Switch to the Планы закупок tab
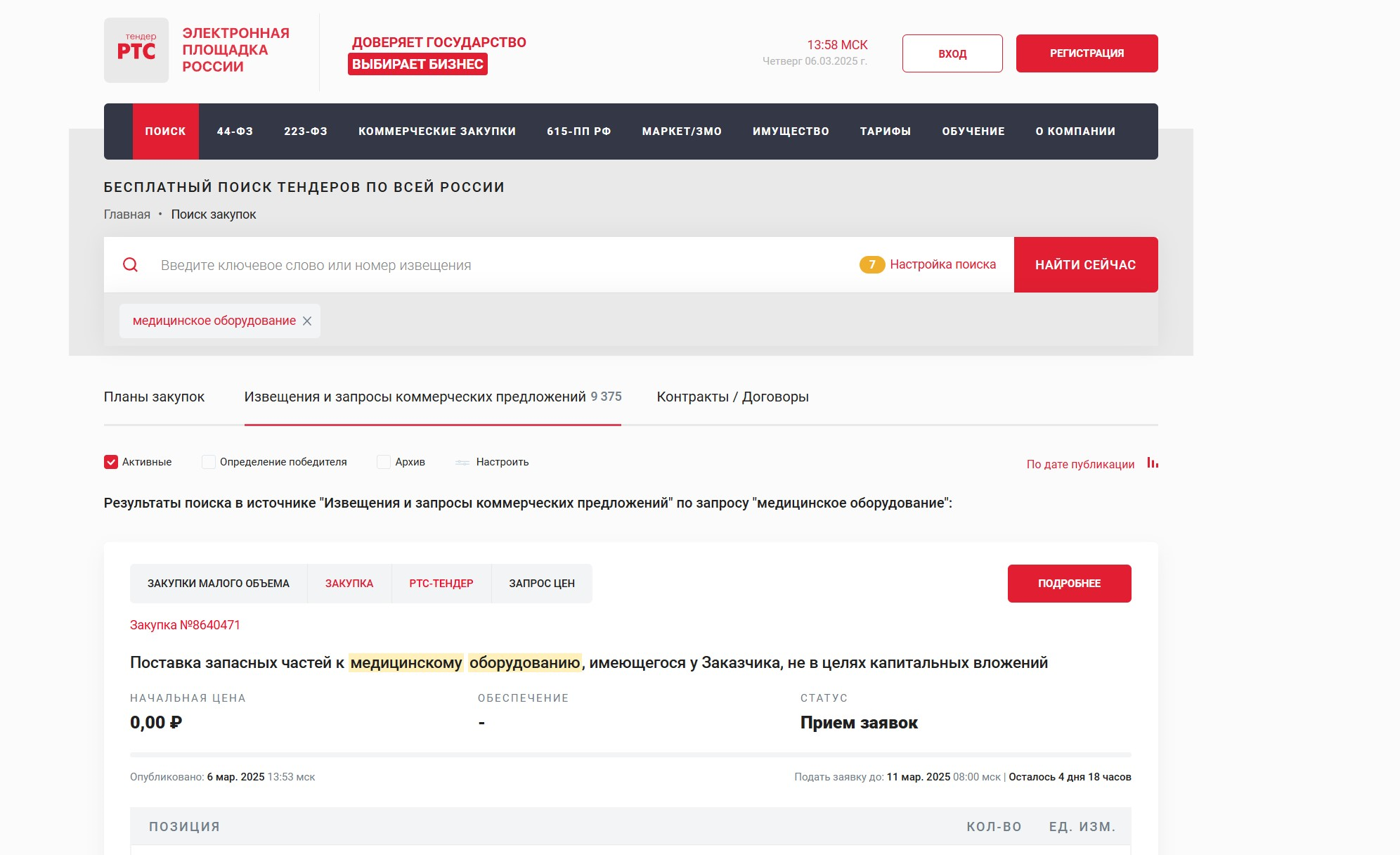 point(154,397)
